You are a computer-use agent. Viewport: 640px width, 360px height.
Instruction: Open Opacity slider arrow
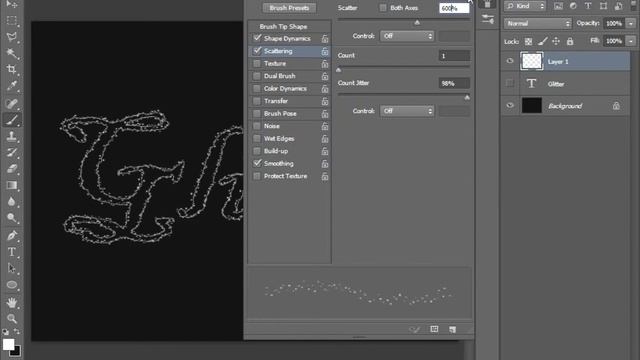click(x=631, y=24)
